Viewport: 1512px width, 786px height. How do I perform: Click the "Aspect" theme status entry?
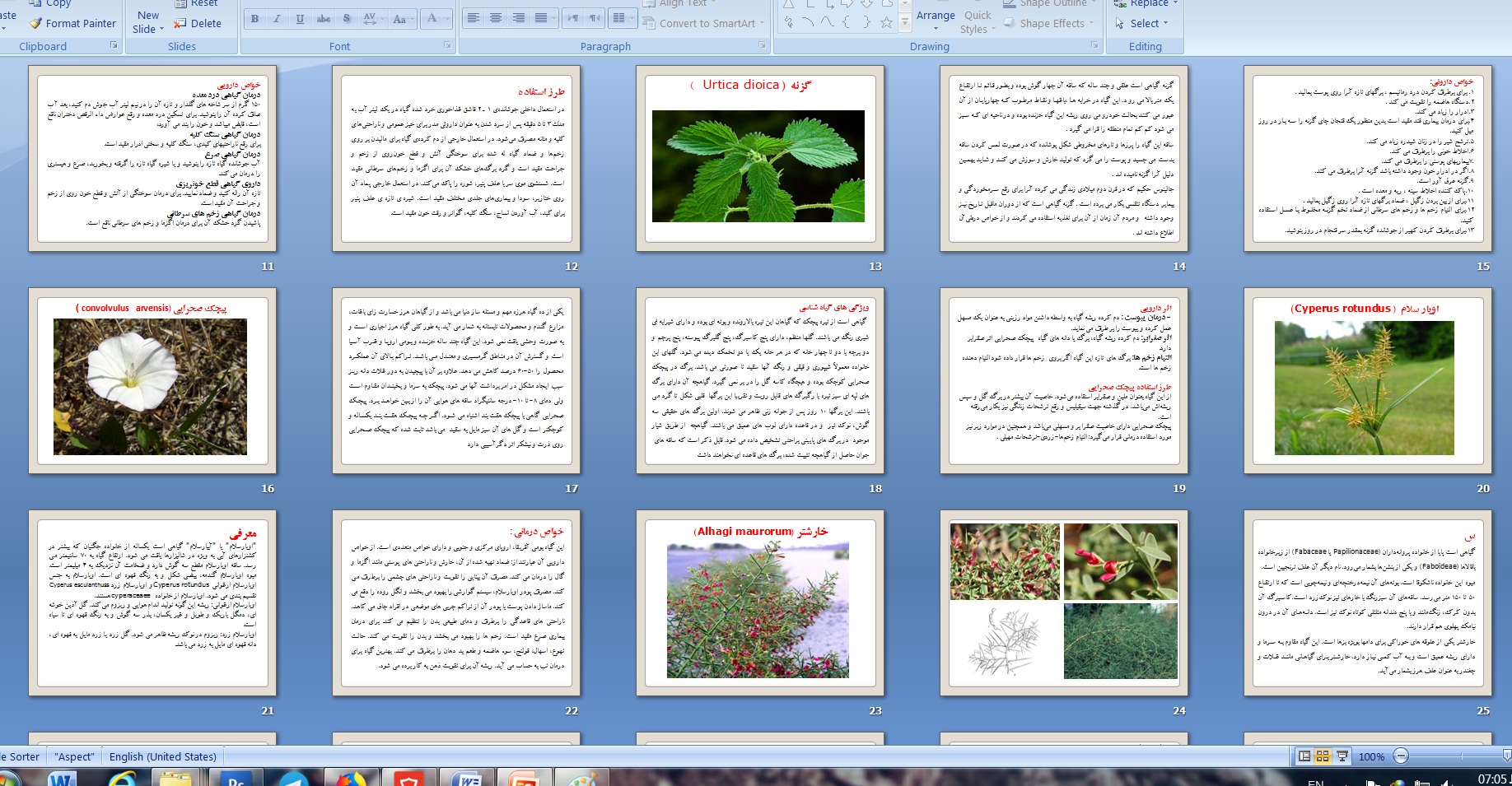point(75,756)
